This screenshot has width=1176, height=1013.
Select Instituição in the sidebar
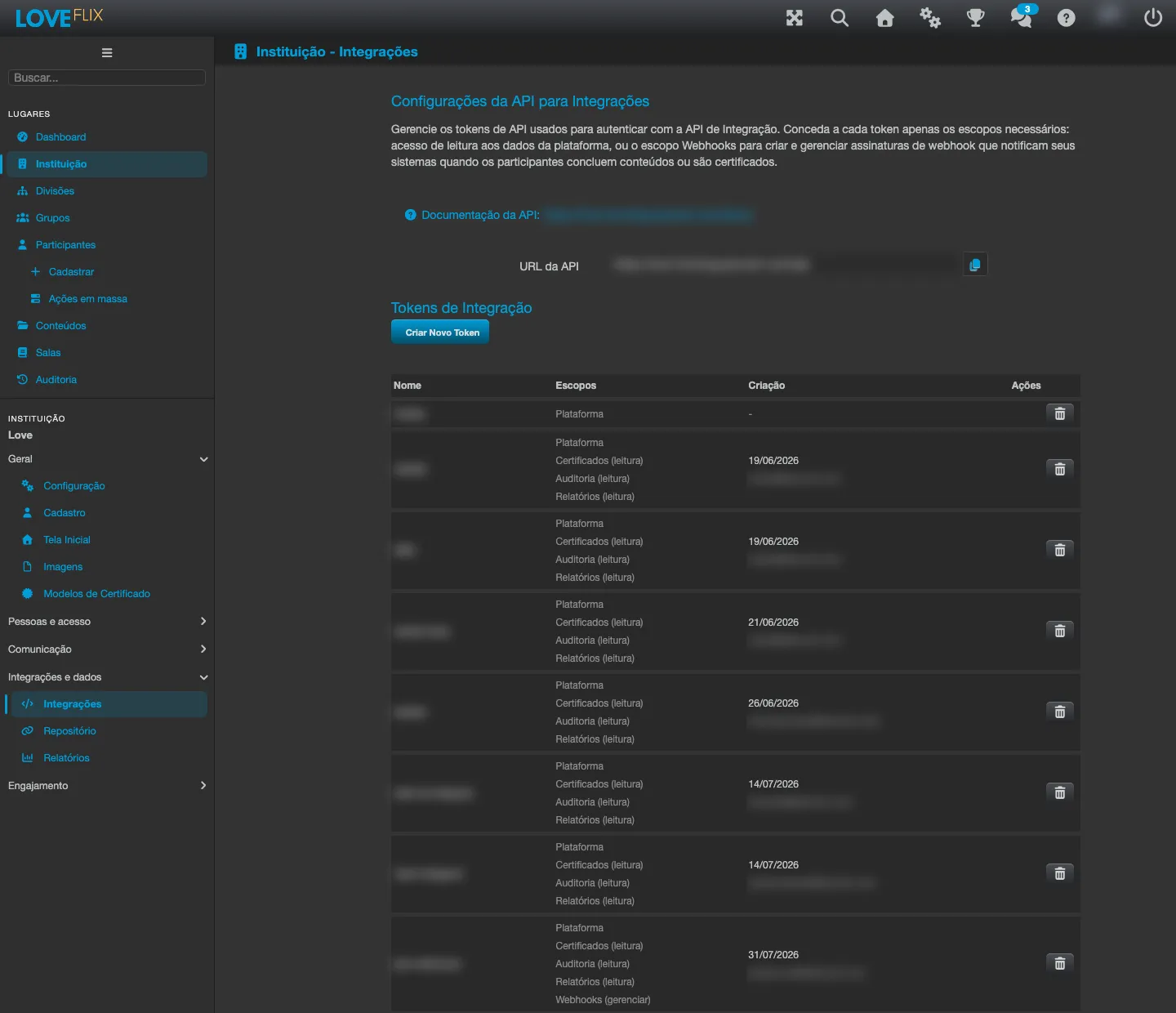(x=107, y=164)
